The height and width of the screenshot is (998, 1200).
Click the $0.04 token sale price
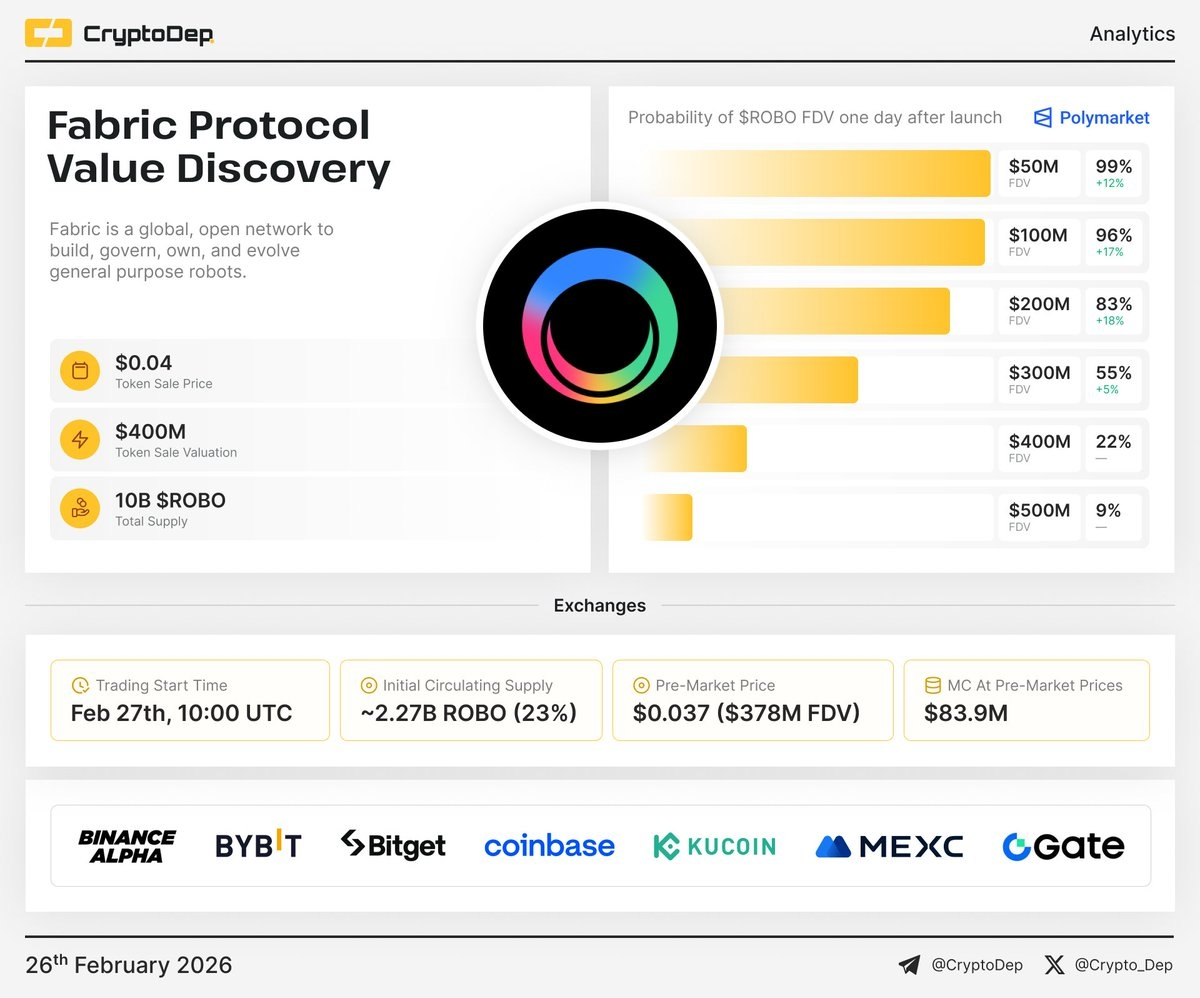point(143,363)
